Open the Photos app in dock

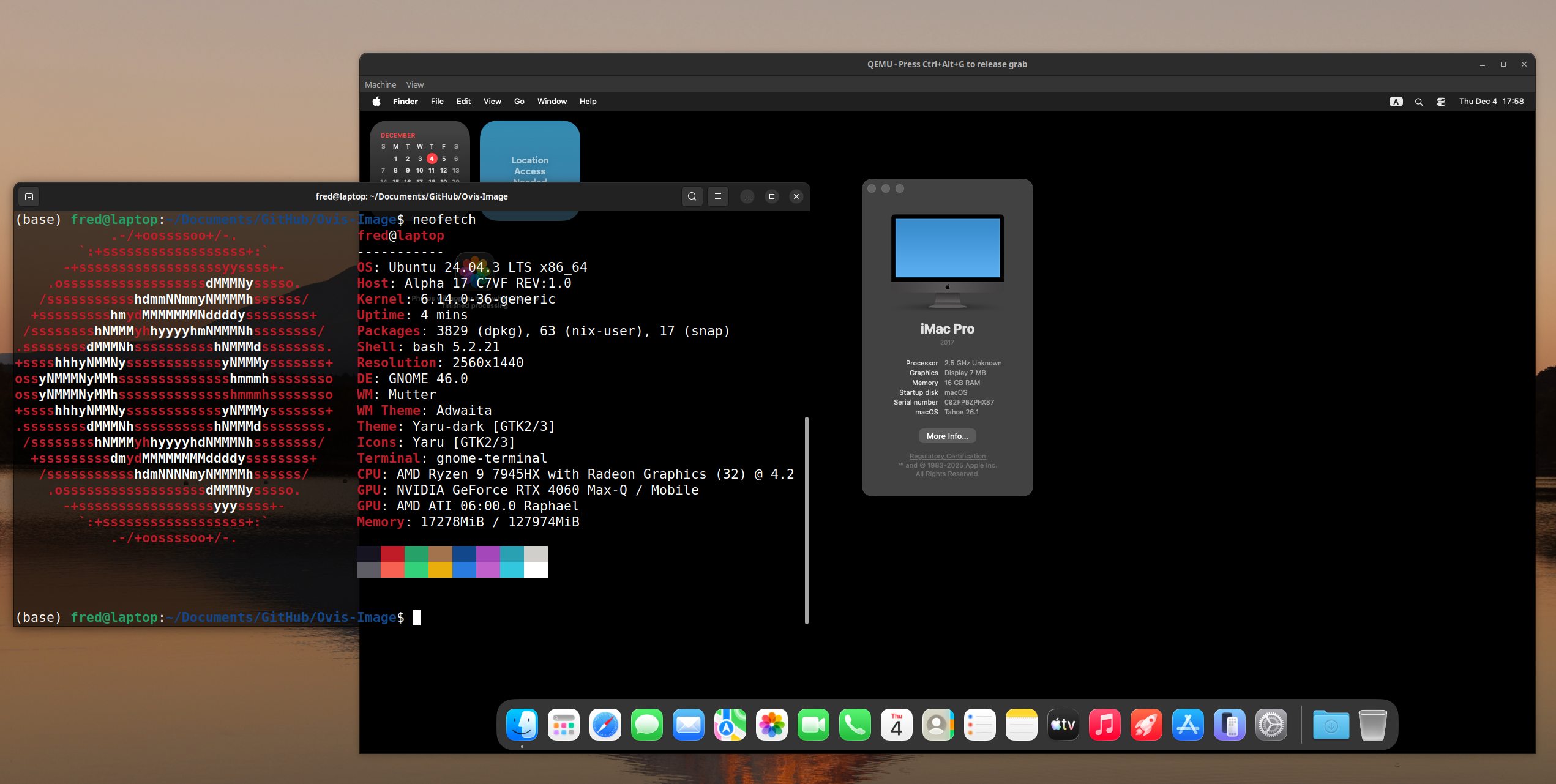771,725
